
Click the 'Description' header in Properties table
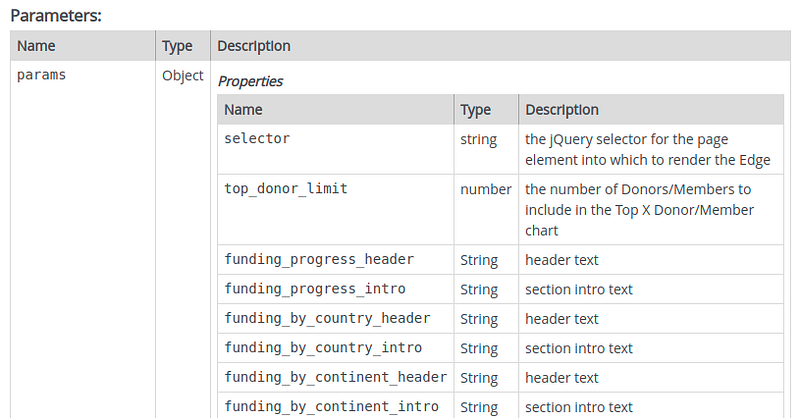(x=562, y=110)
